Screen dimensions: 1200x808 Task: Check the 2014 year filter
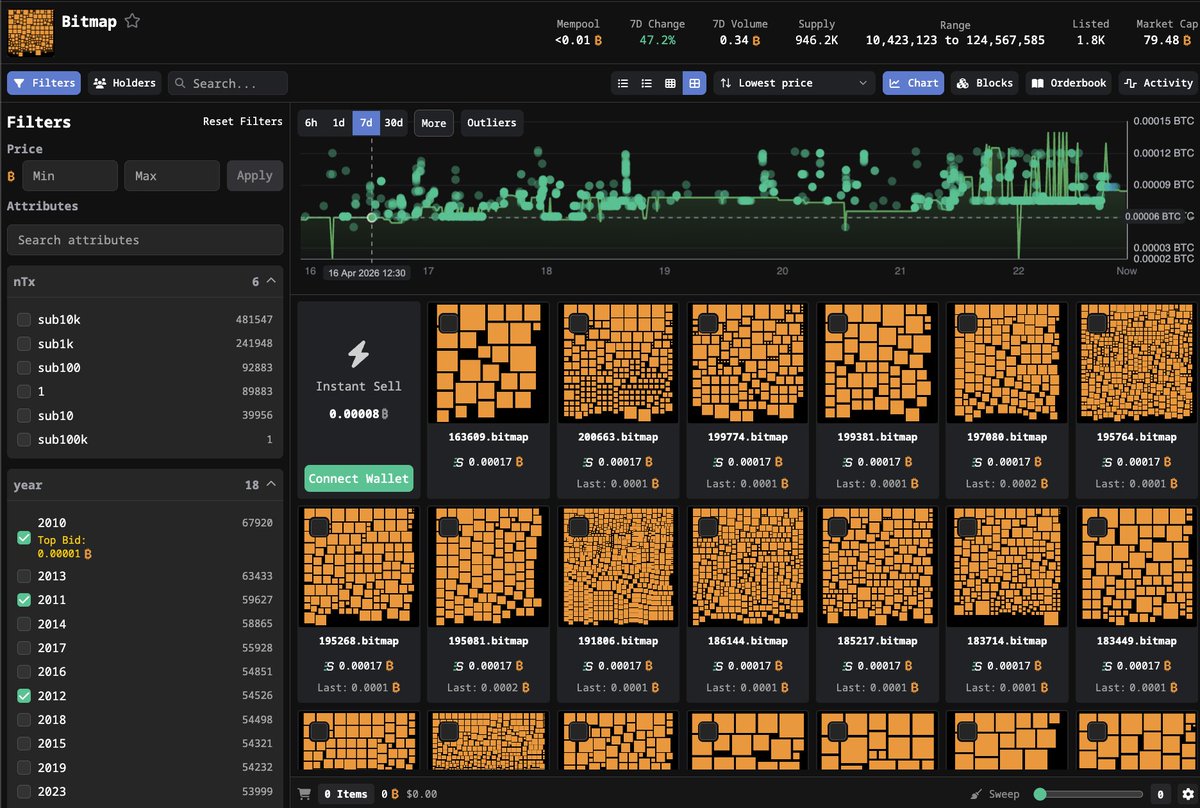(x=24, y=624)
